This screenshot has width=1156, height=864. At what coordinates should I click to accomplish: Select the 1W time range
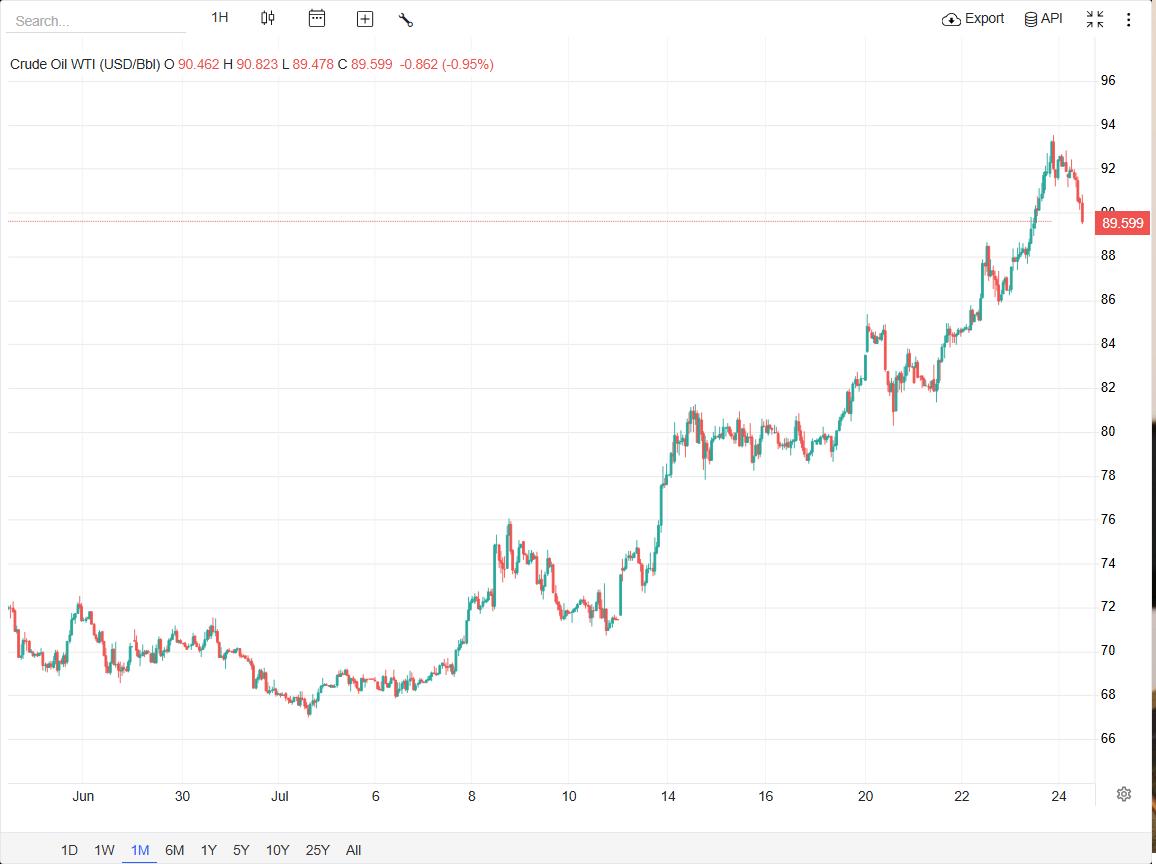coord(104,850)
